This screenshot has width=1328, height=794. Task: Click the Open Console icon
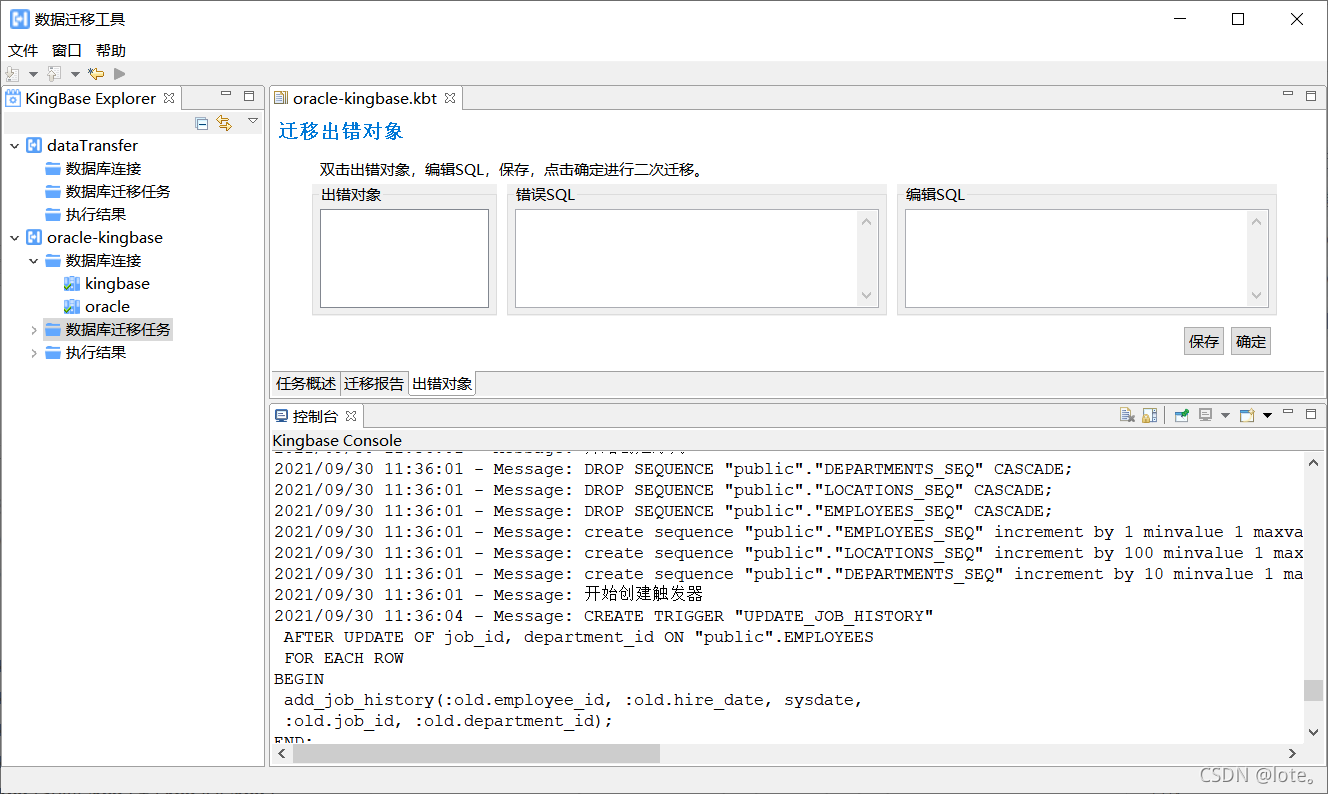pos(1247,415)
